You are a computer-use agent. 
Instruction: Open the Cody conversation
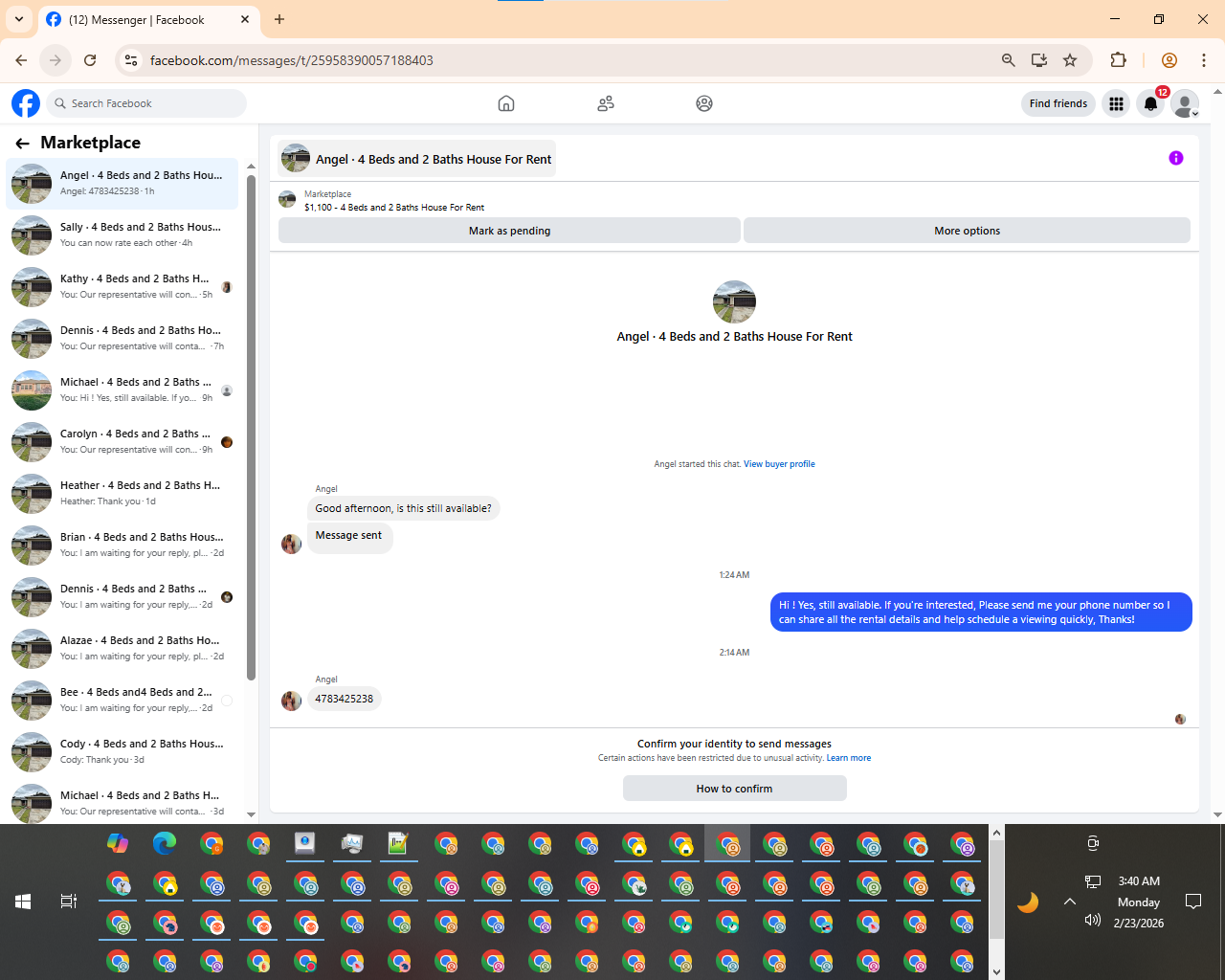pos(122,752)
